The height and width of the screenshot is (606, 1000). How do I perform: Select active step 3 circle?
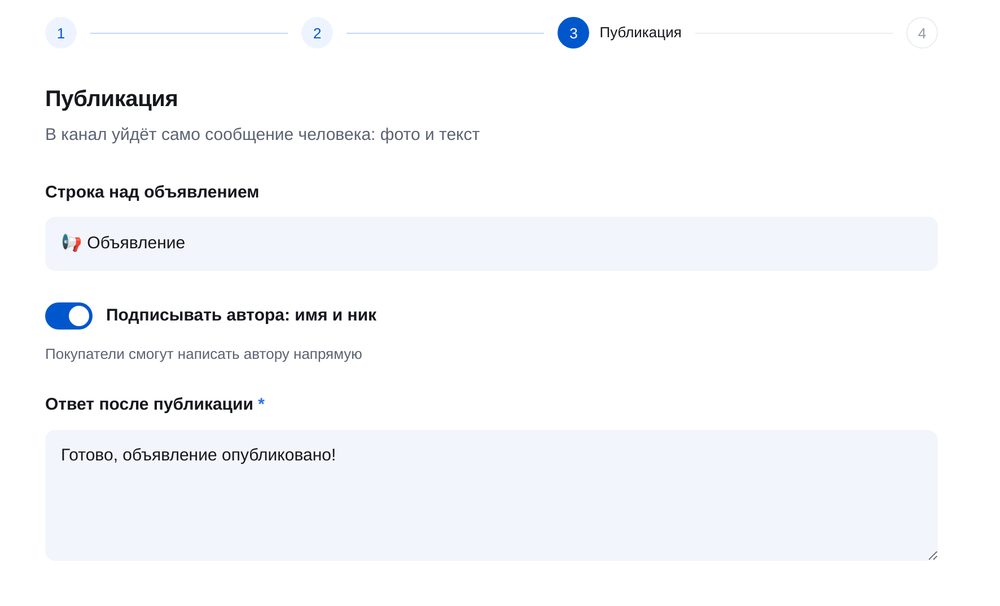573,33
